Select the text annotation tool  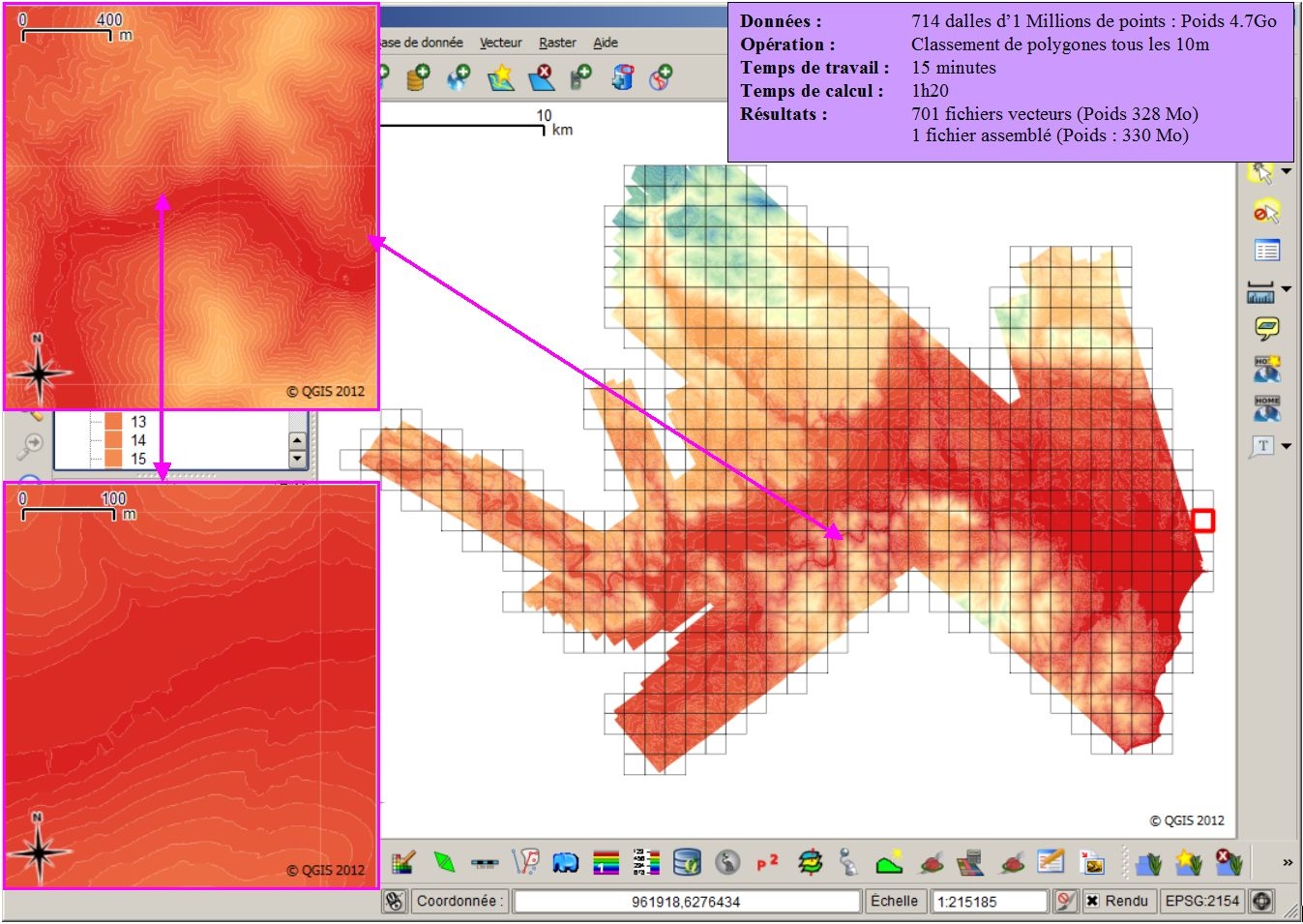click(1262, 446)
